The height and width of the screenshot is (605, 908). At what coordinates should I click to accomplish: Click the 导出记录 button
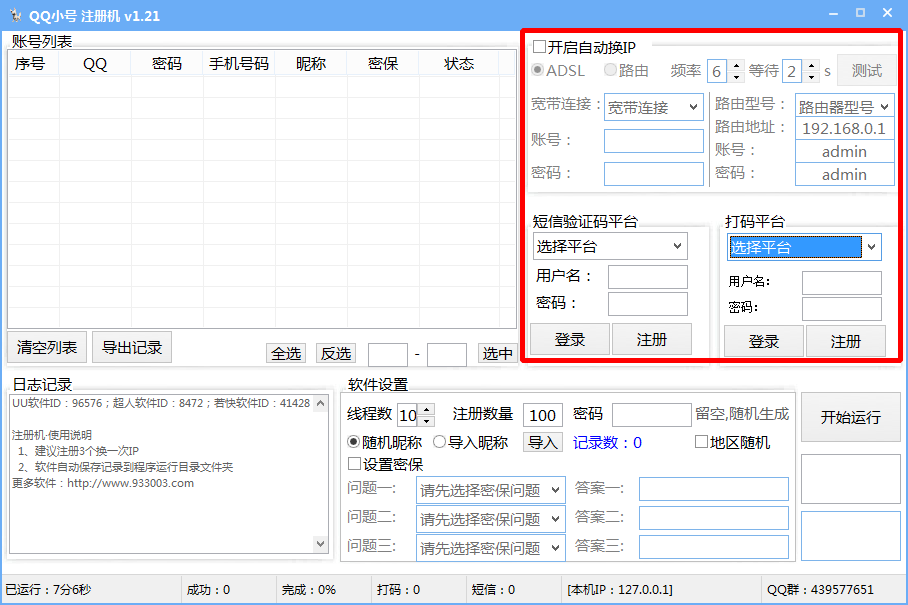(132, 347)
